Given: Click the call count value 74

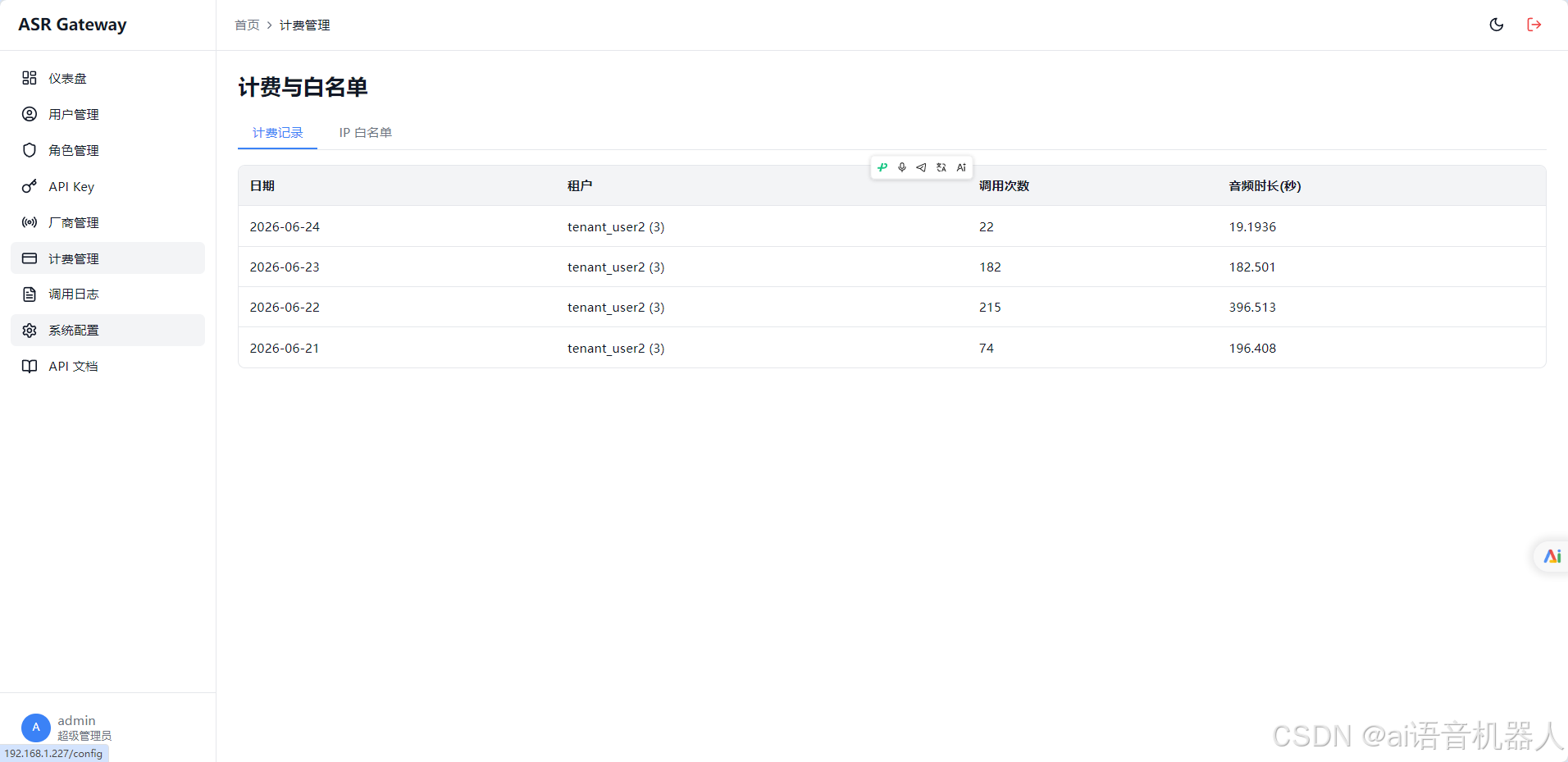Looking at the screenshot, I should pos(987,348).
